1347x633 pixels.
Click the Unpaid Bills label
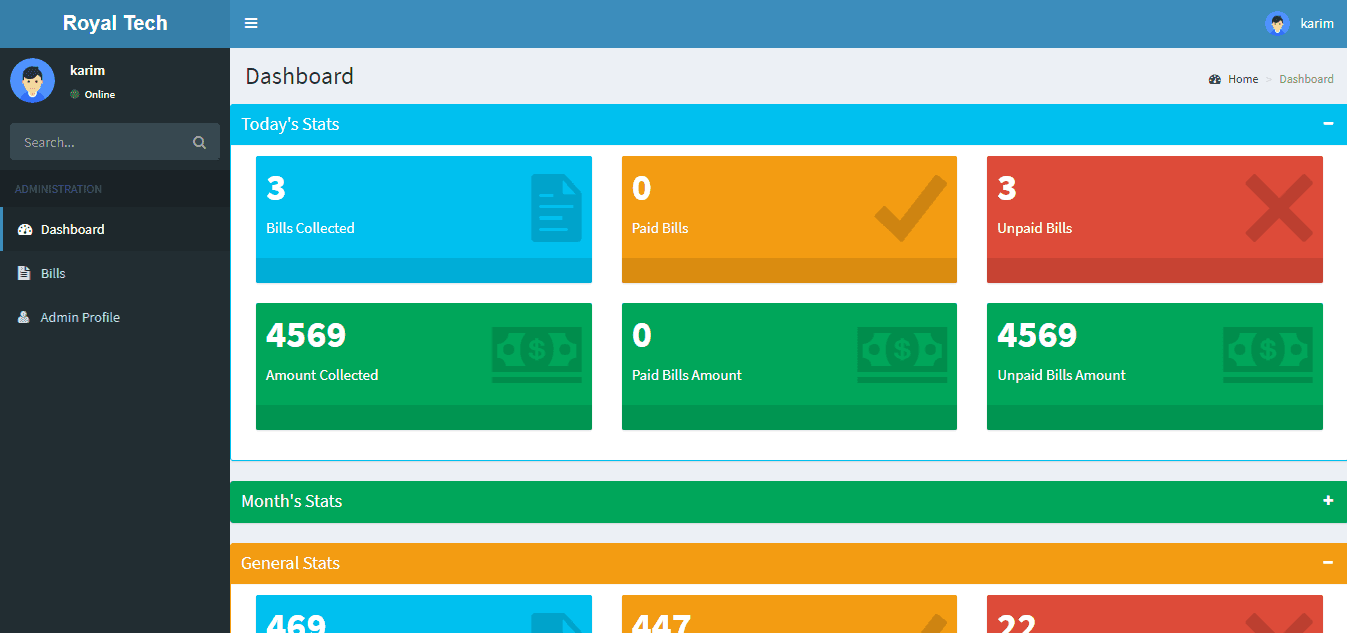tap(1034, 228)
